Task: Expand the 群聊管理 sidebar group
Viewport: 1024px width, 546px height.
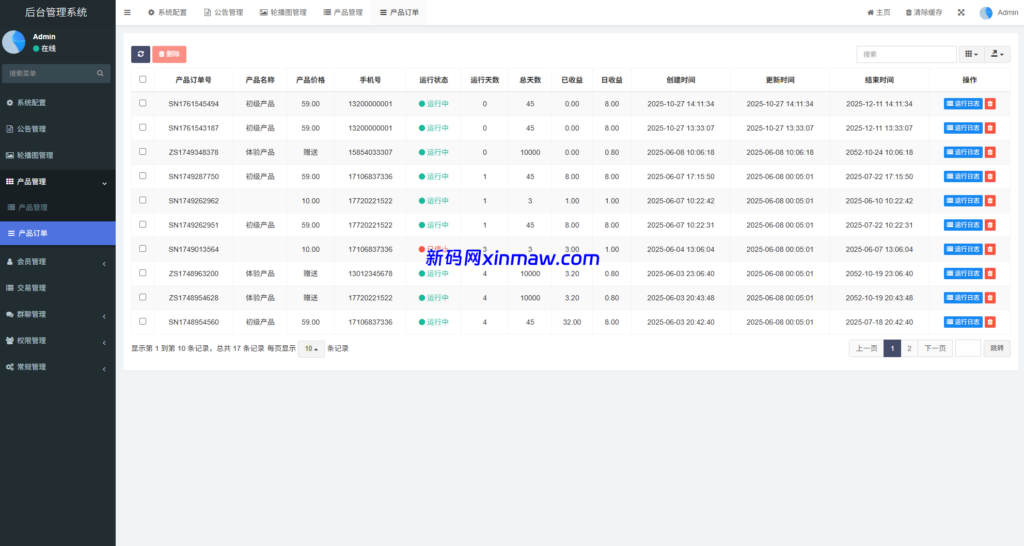Action: (x=57, y=314)
